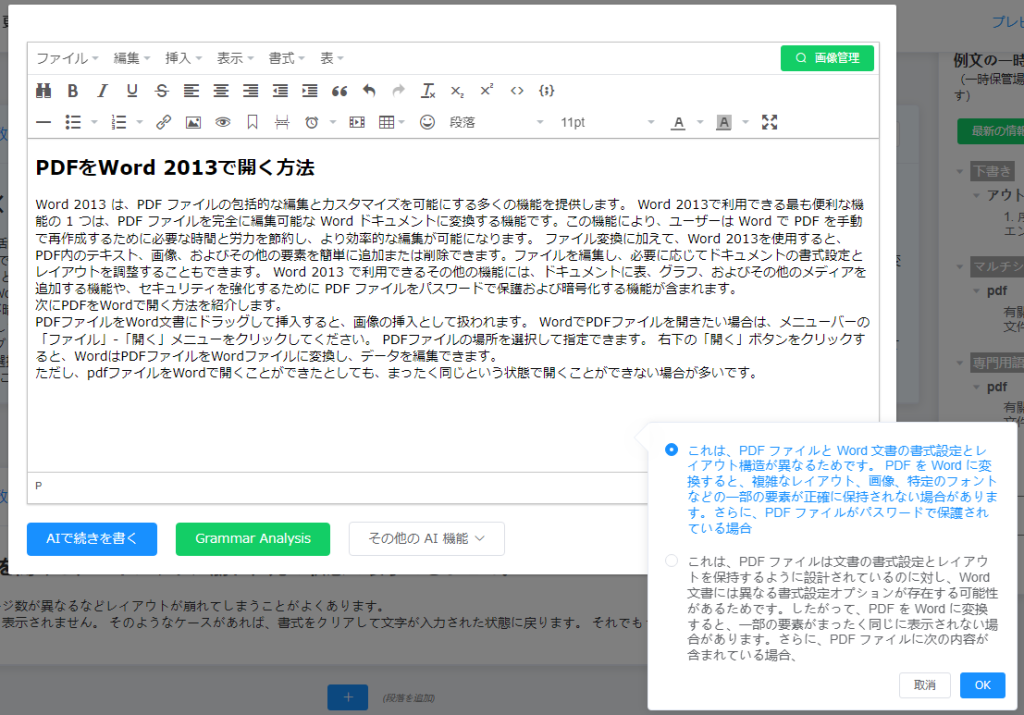
Task: Undo last edit
Action: [x=369, y=91]
